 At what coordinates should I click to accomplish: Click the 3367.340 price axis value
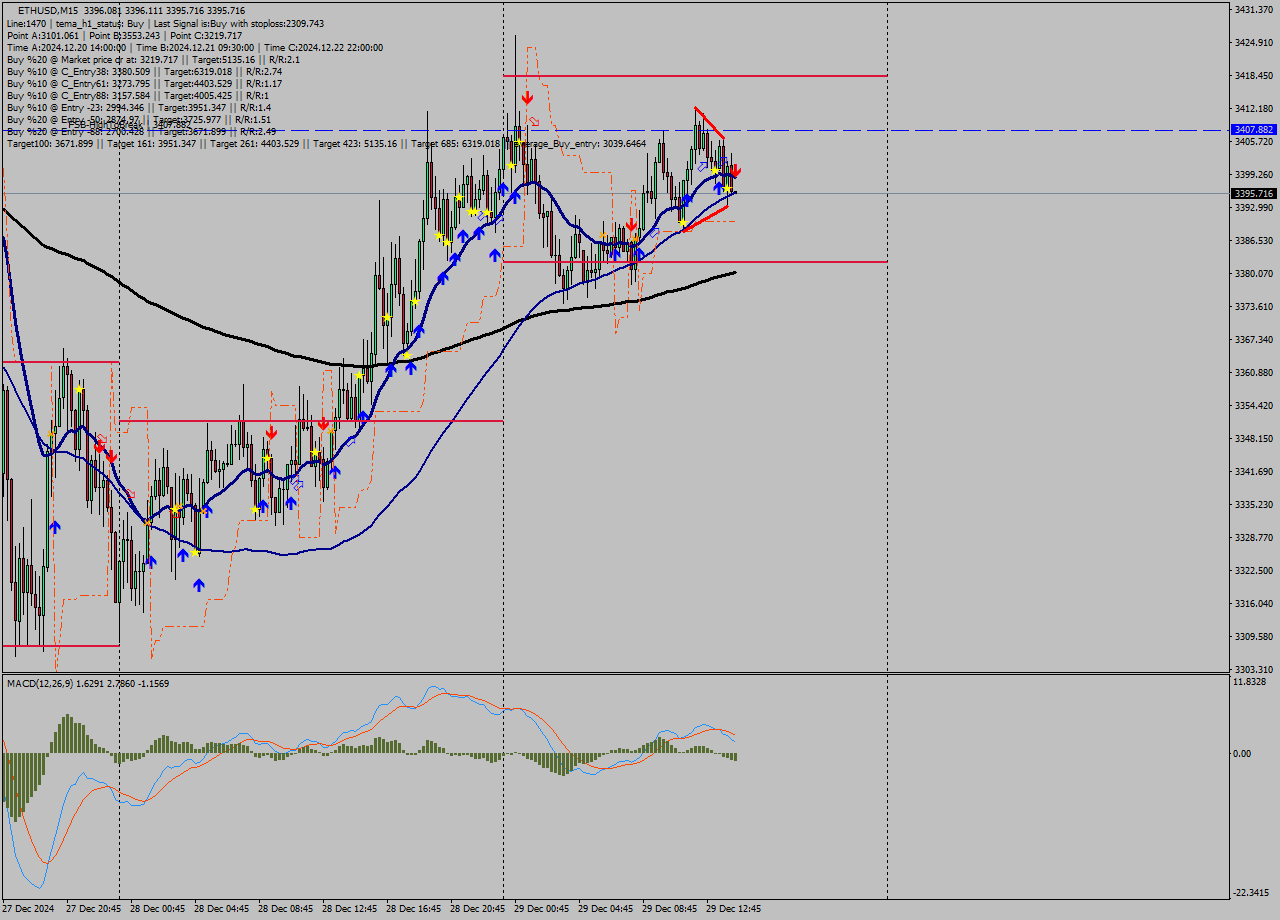click(1253, 339)
